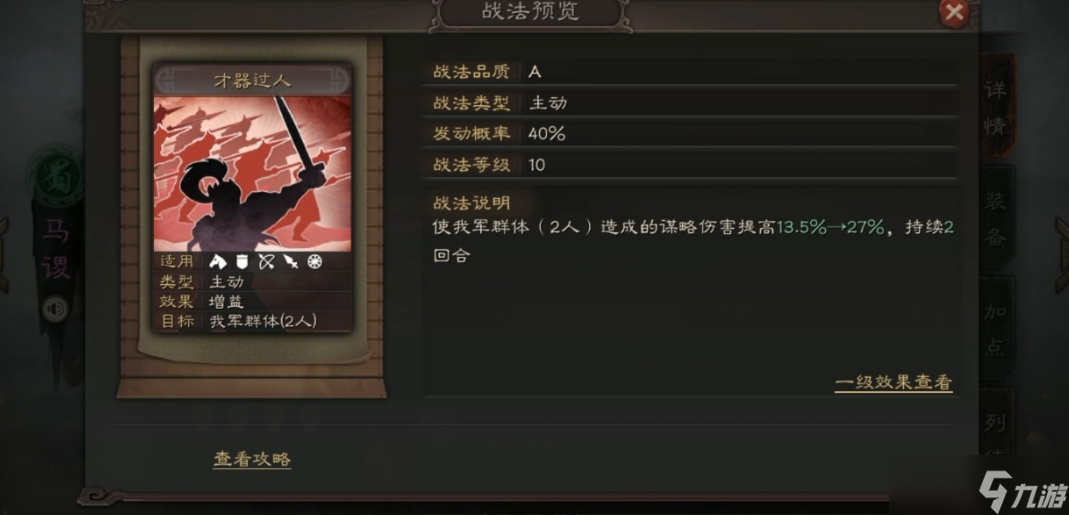Open the 查看攻略 guide link
Screen dimensions: 1069x515
tap(252, 459)
